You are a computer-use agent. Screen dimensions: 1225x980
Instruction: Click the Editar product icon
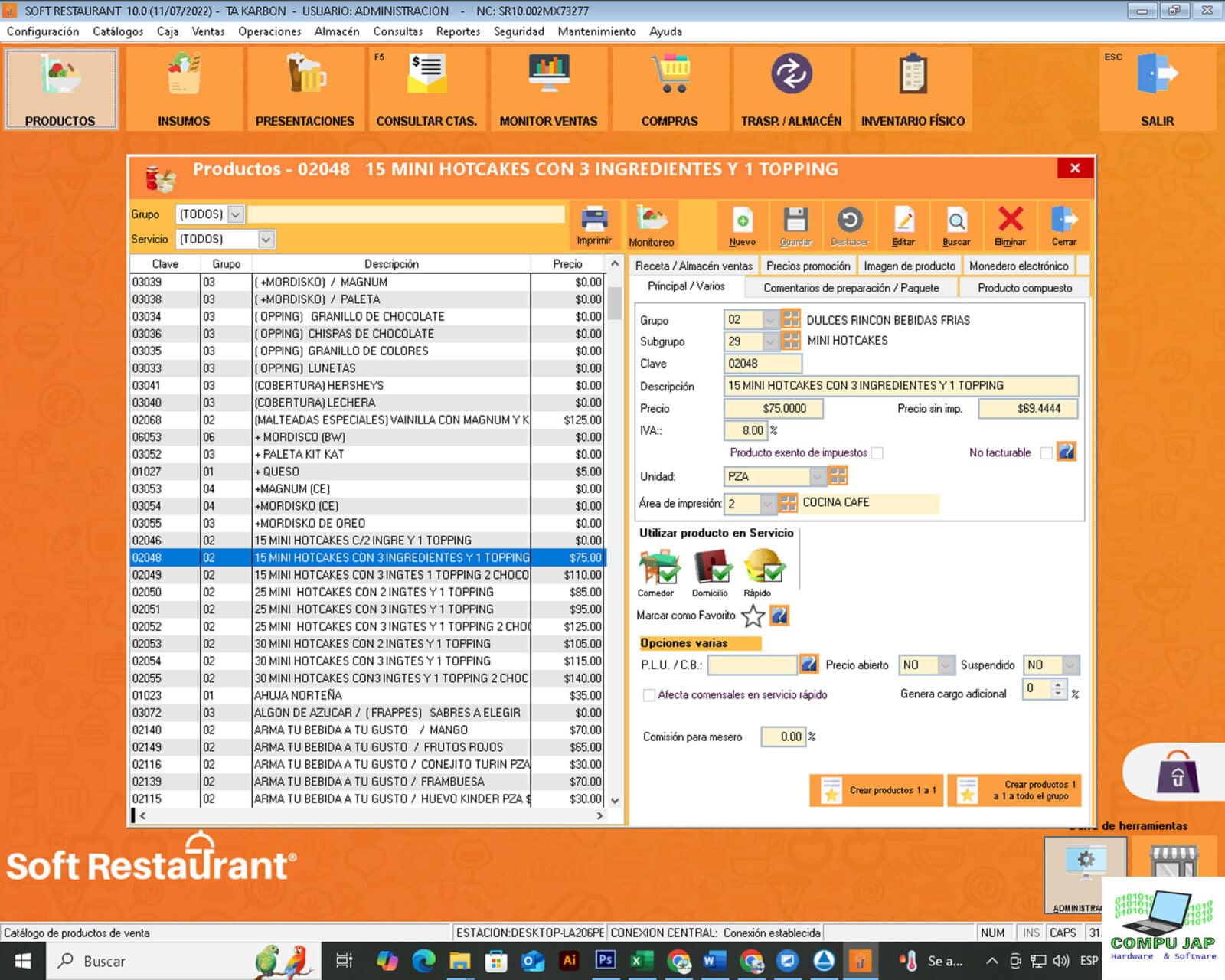pos(903,226)
